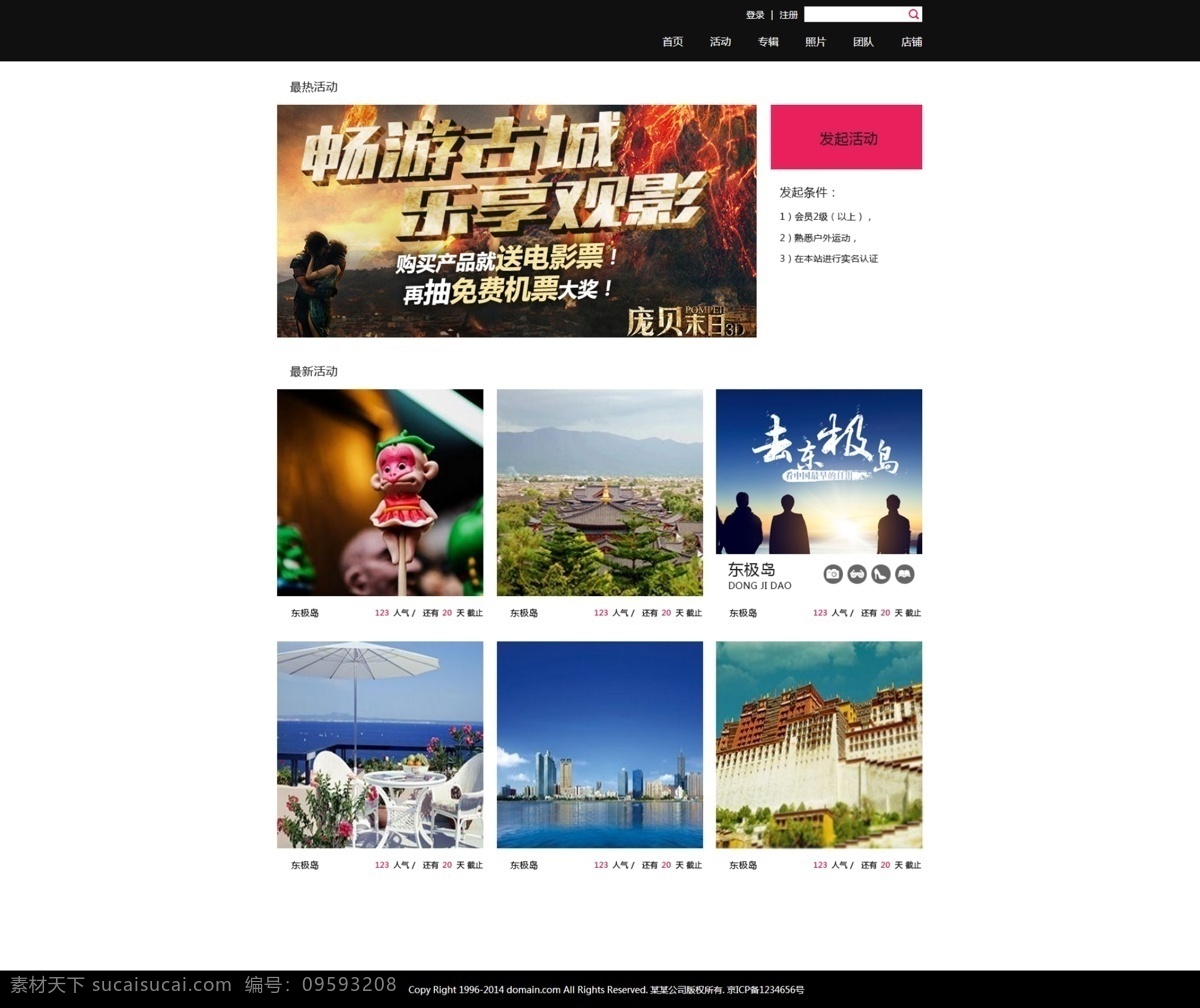Click 东极岛 title under city skyline photo
Viewport: 1200px width, 1008px height.
[524, 865]
